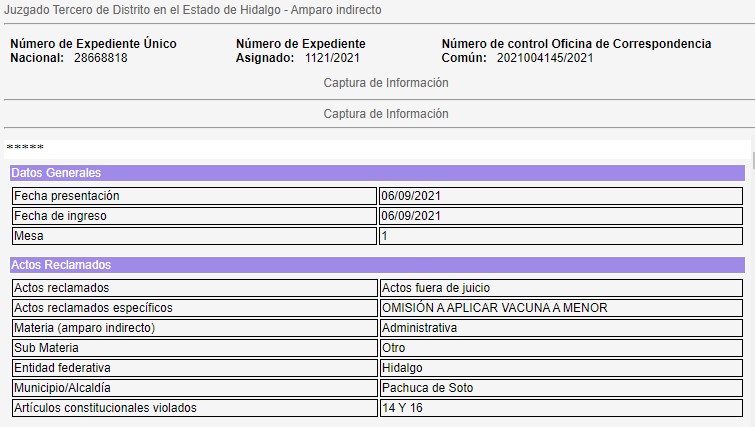Open the Sub Materia field showing Otro
The width and height of the screenshot is (755, 427).
coord(560,348)
